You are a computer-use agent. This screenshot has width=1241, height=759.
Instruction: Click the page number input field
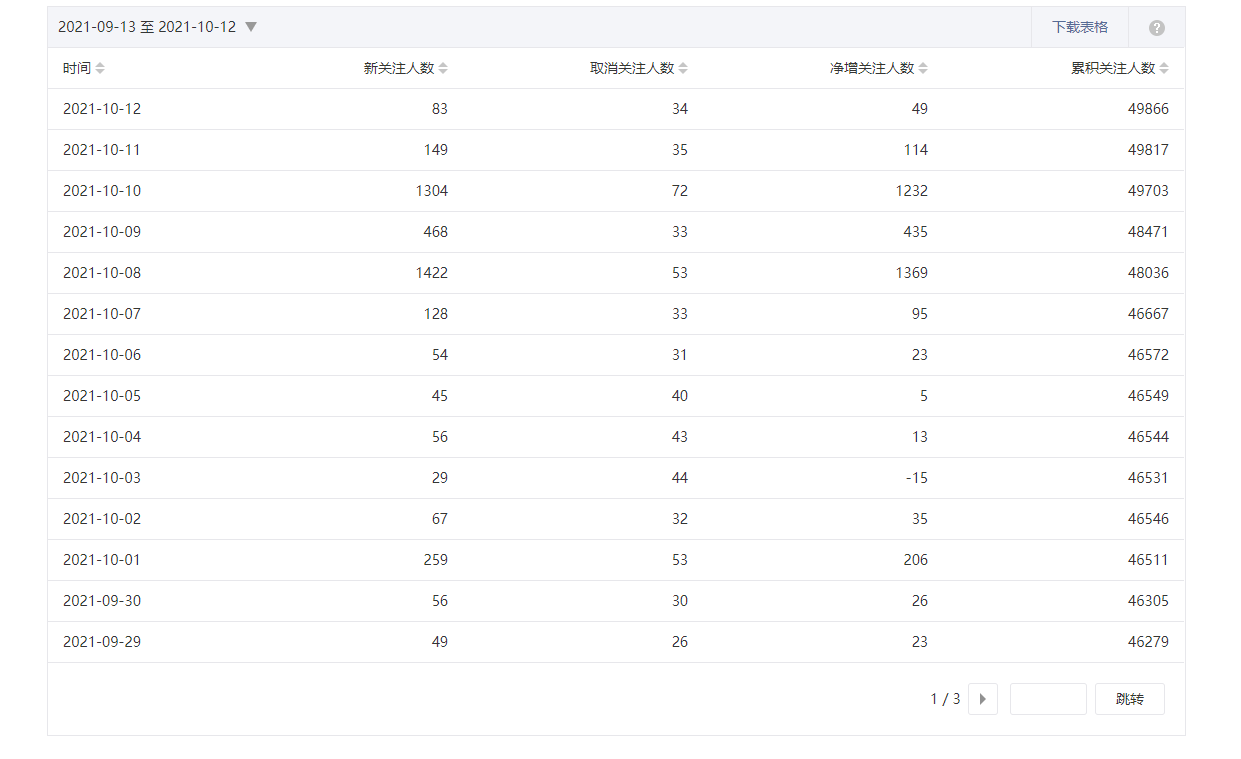(x=1048, y=699)
